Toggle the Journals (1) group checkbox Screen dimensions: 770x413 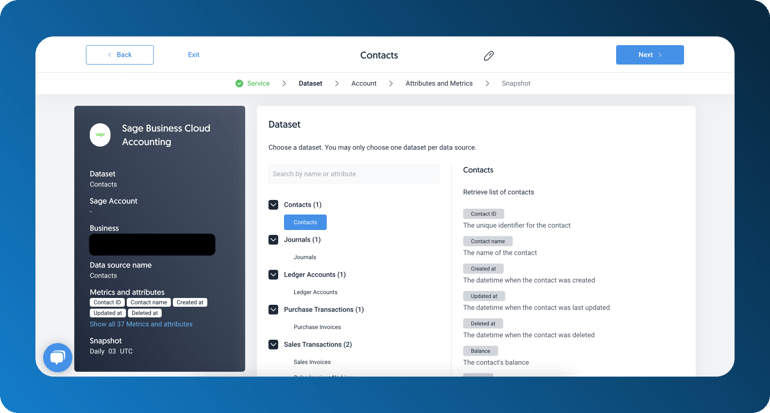pos(273,240)
